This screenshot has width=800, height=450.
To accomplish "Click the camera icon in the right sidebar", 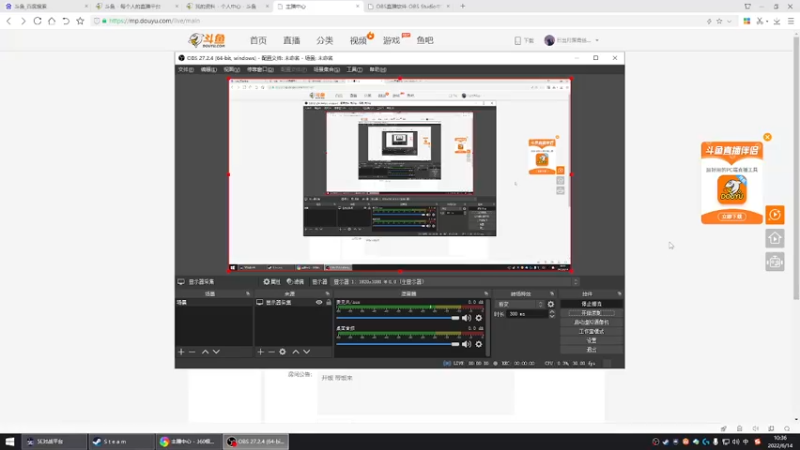I will [x=774, y=262].
